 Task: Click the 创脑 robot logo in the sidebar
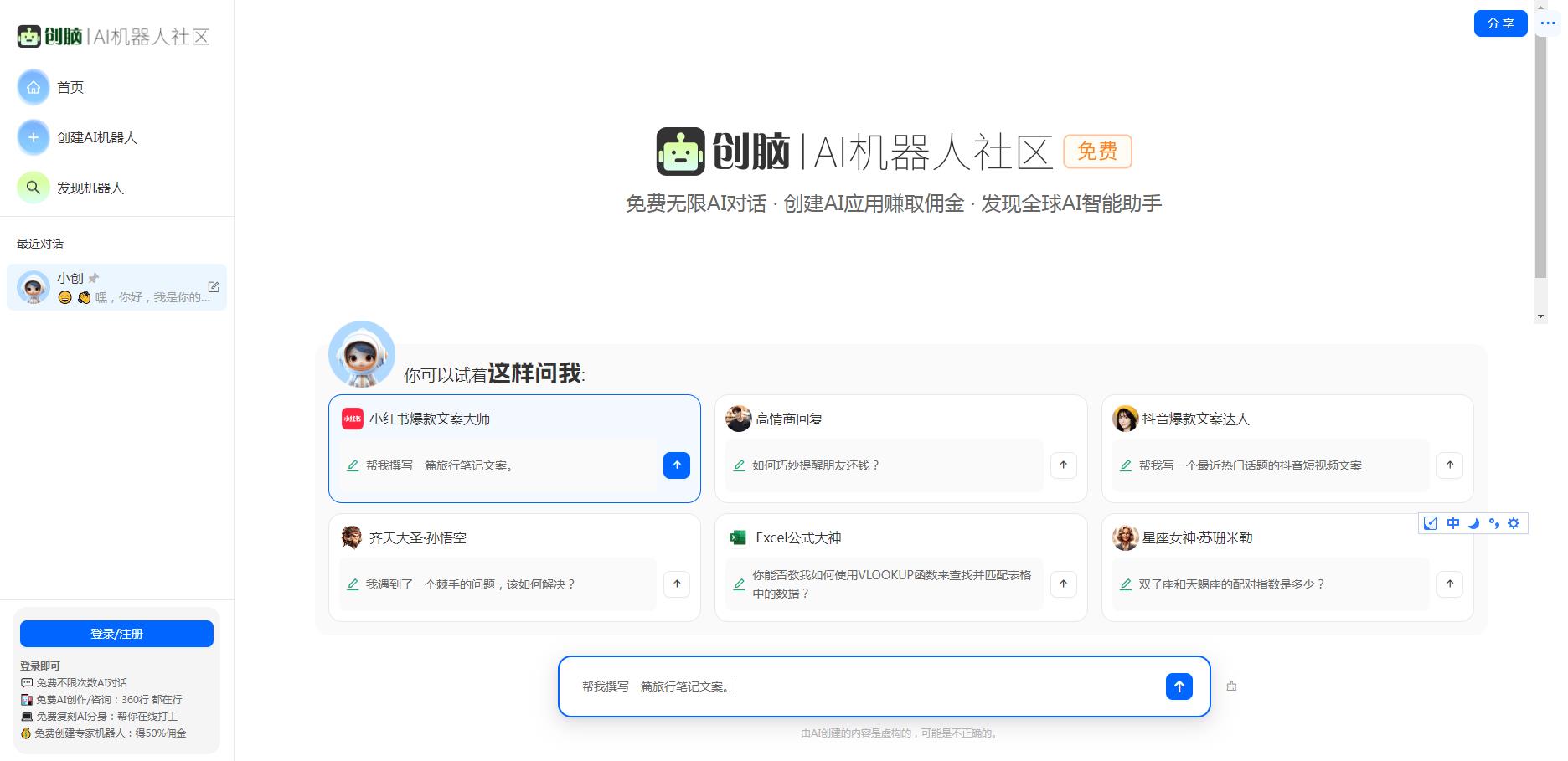click(30, 35)
